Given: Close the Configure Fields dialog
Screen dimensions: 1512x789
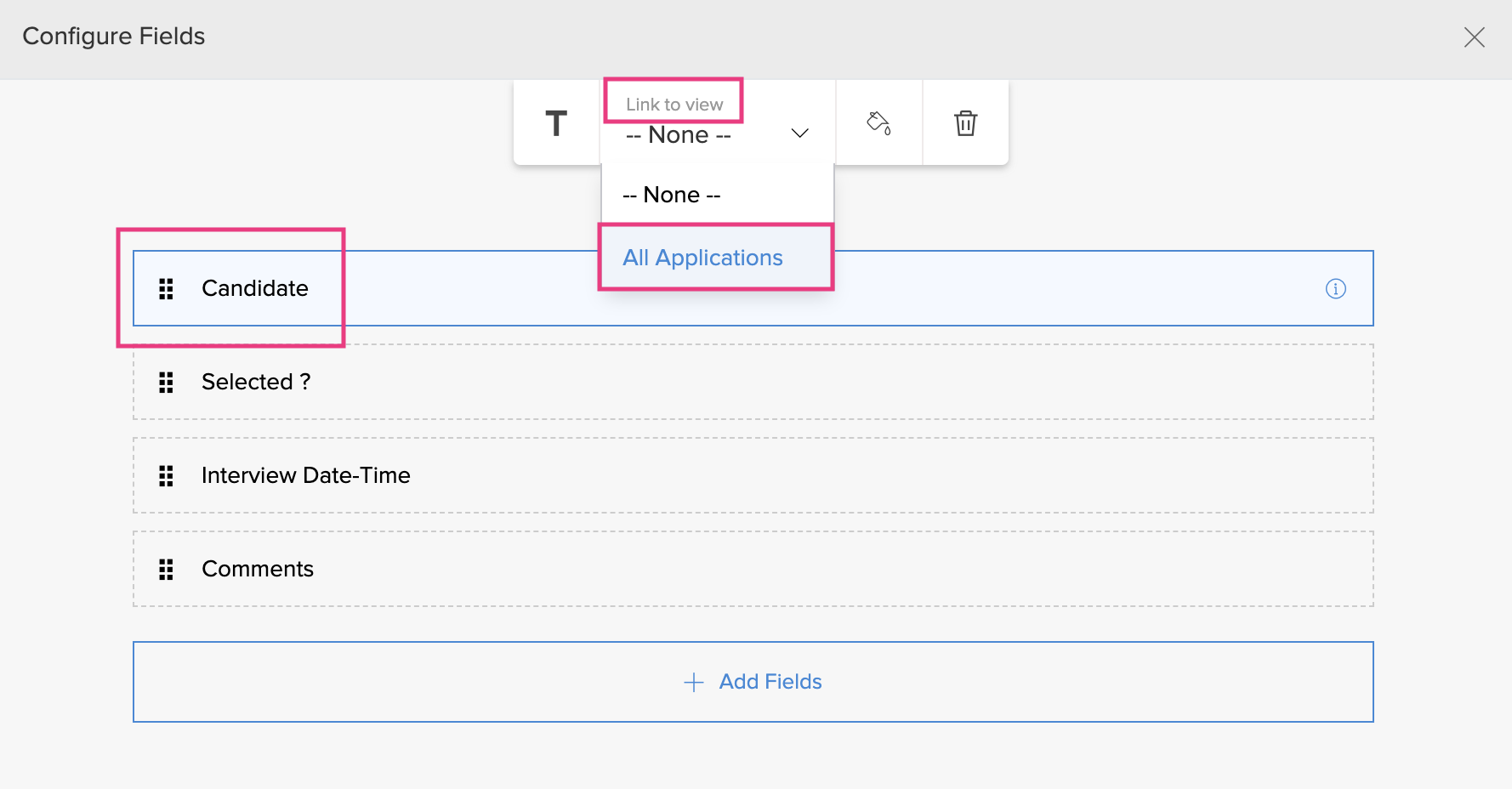Looking at the screenshot, I should [1474, 37].
